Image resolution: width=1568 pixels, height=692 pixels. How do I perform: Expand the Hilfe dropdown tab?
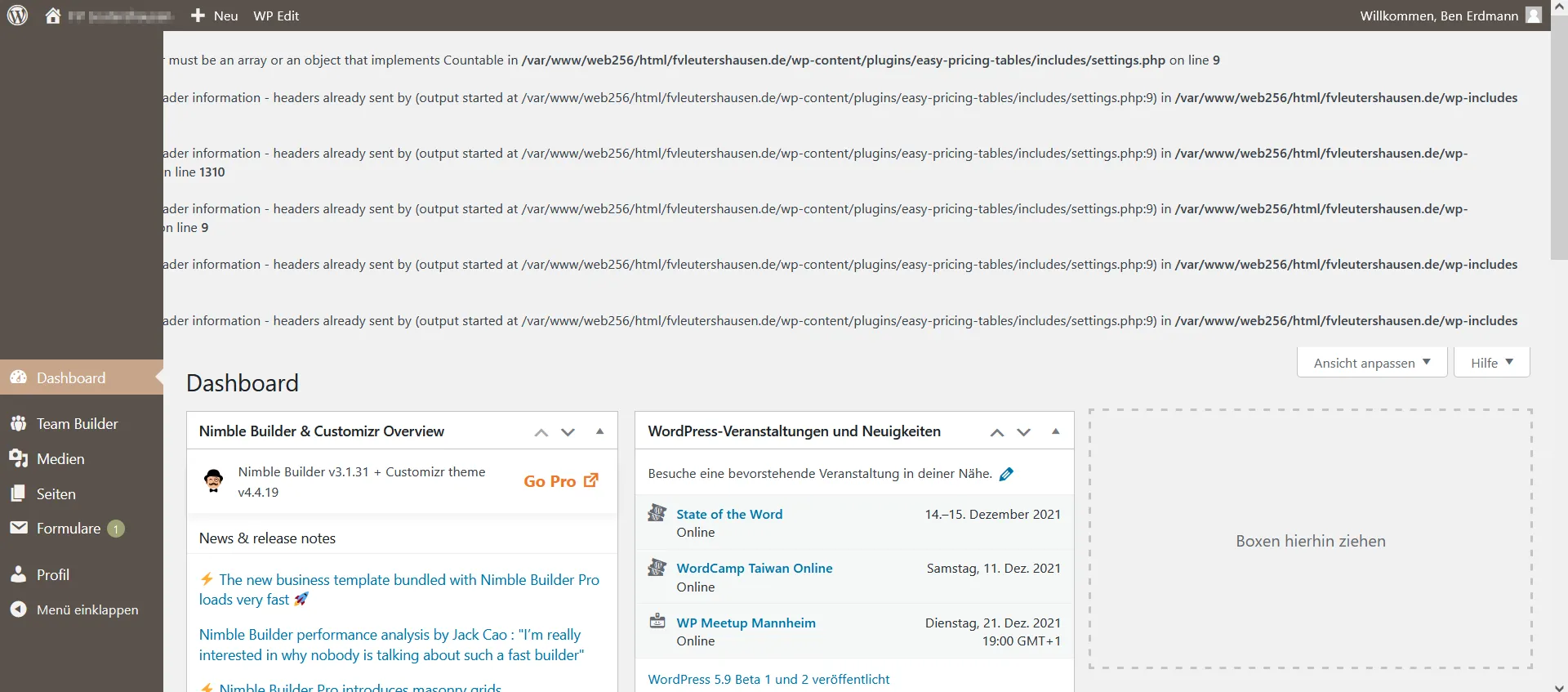[1492, 363]
